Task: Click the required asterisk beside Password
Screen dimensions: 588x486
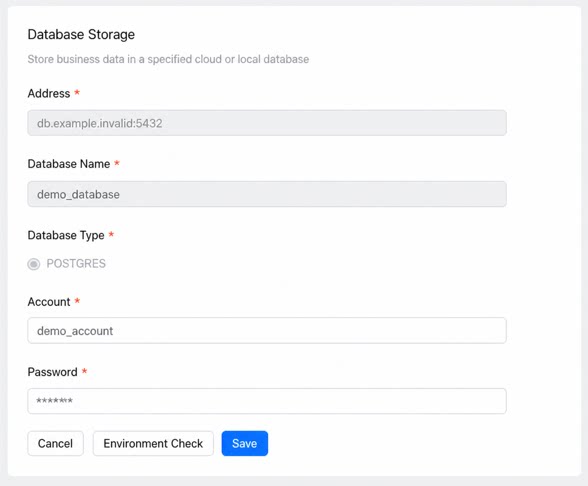Action: click(x=84, y=371)
